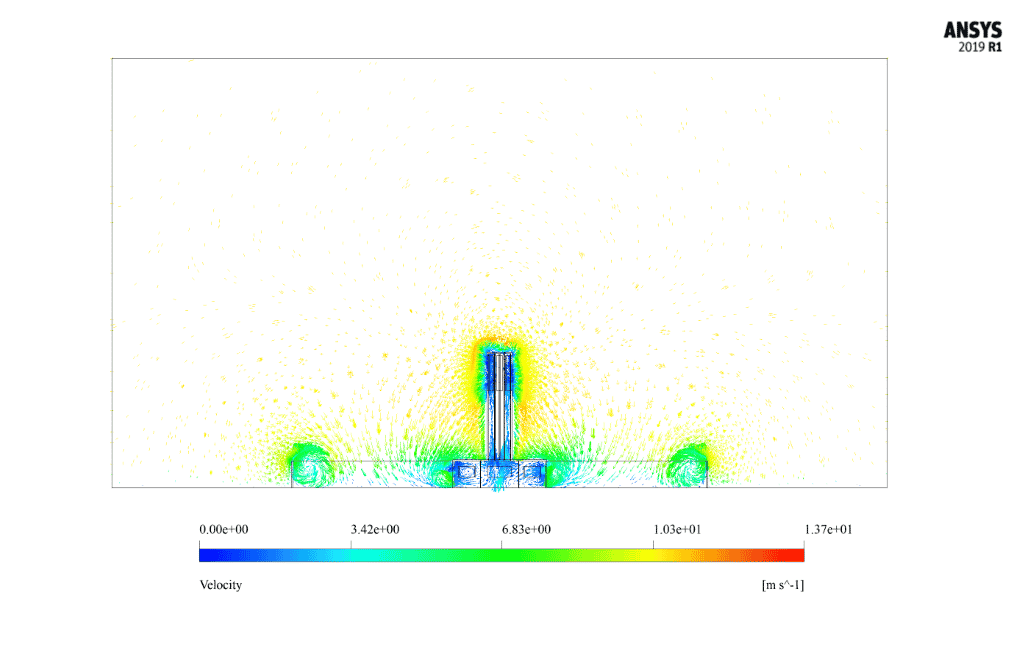Click the ANSYS logo
The image size is (1020, 664).
(x=972, y=30)
